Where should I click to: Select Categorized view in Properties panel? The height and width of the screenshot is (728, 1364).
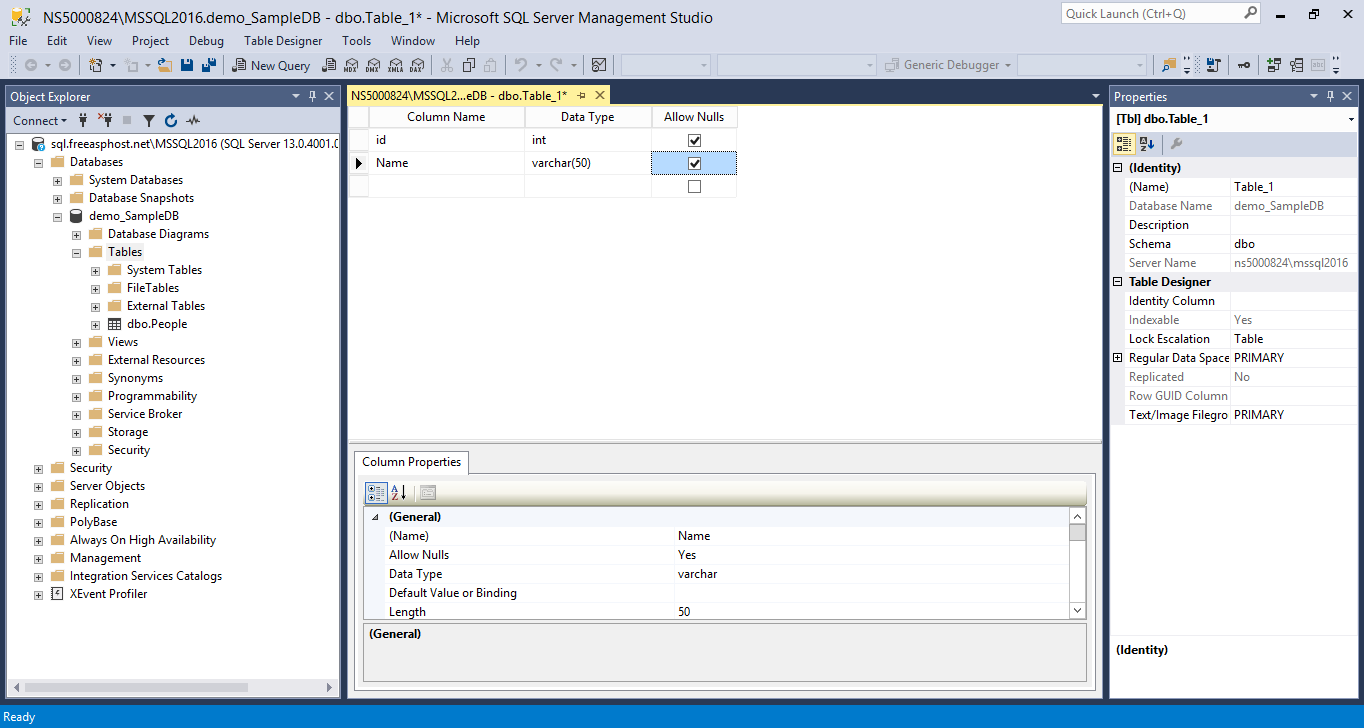pyautogui.click(x=1124, y=143)
